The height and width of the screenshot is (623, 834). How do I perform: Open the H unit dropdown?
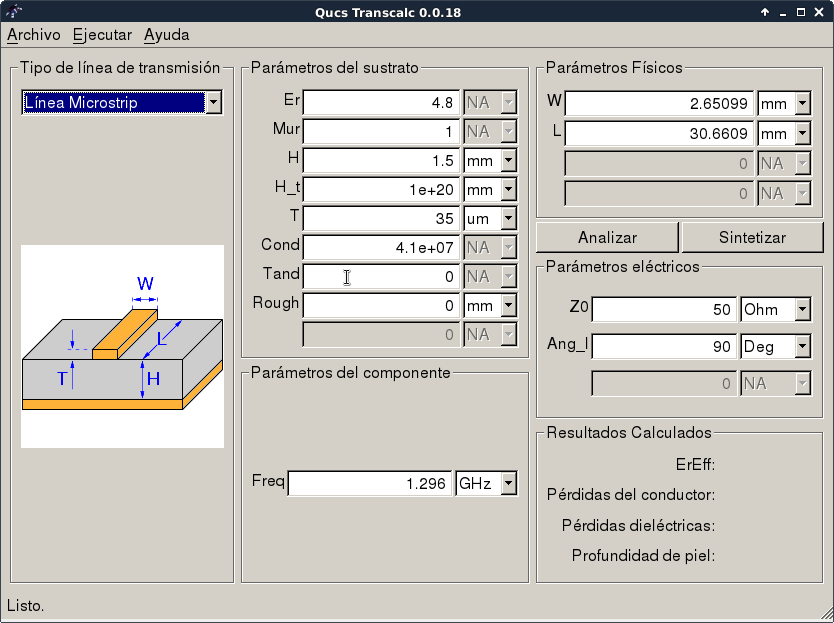click(x=508, y=160)
